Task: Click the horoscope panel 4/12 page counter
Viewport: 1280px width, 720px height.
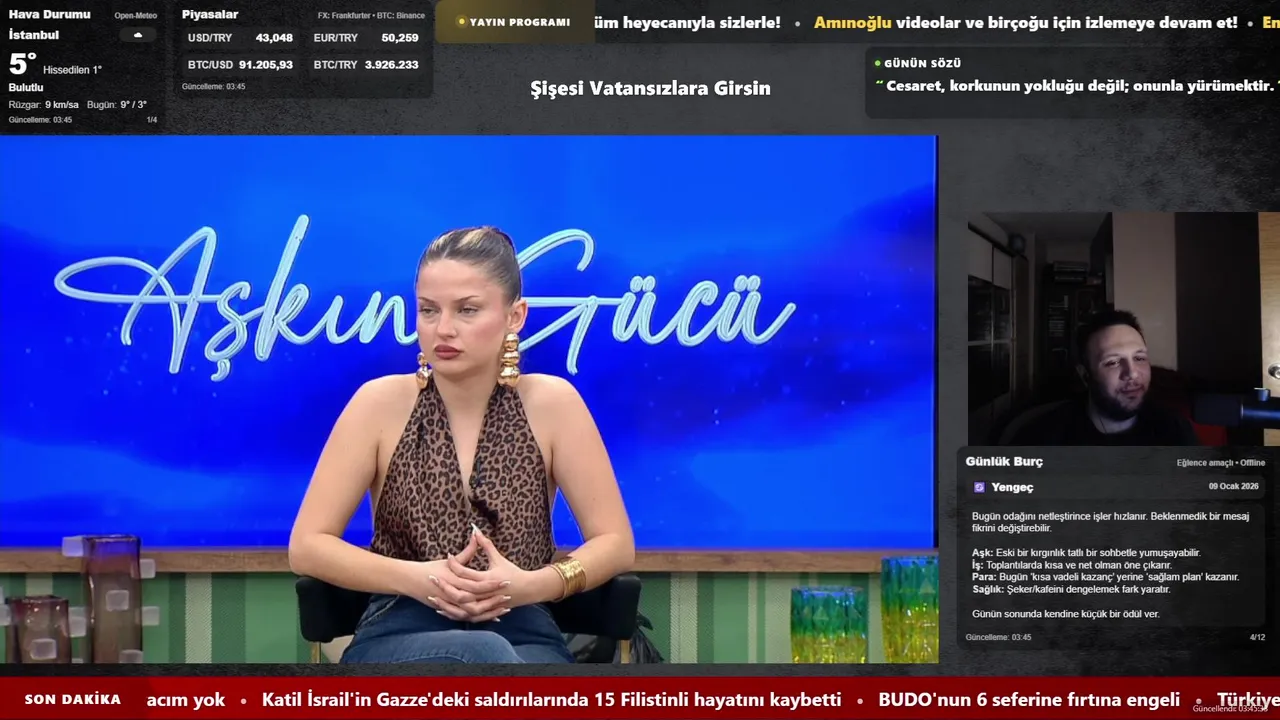Action: tap(1257, 637)
